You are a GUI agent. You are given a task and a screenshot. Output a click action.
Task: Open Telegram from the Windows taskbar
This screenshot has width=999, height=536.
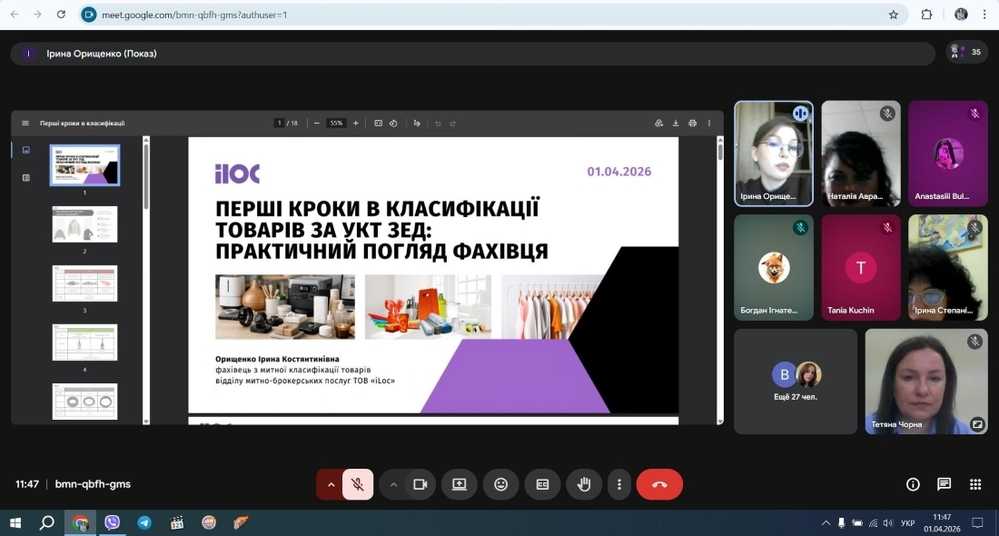pos(144,522)
